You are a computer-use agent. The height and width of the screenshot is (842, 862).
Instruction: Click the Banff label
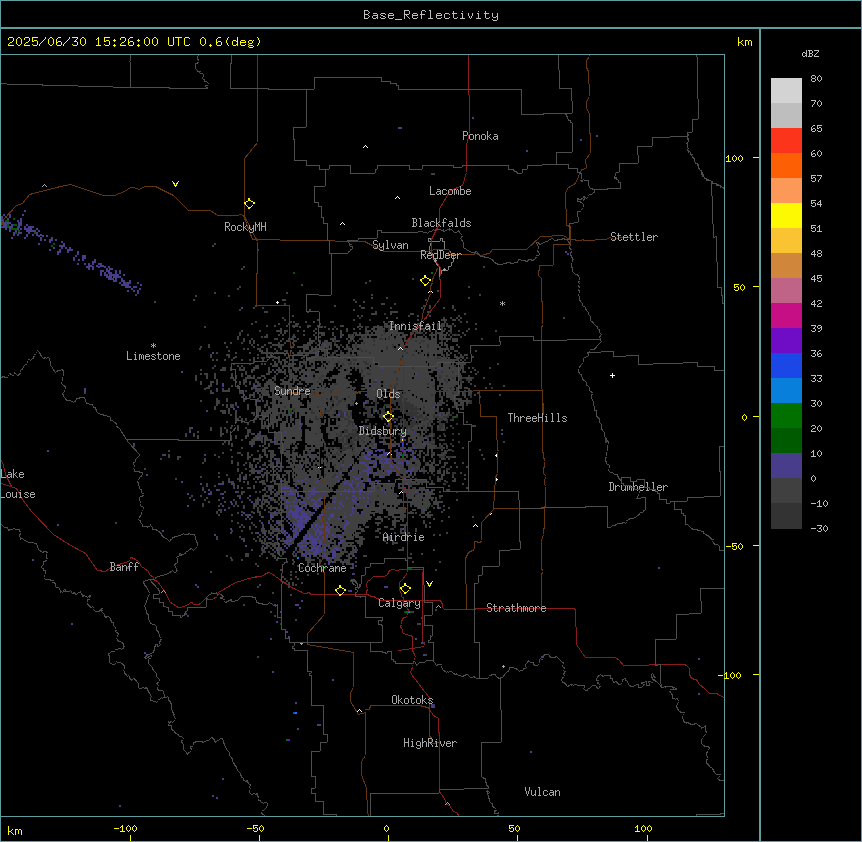tap(124, 567)
